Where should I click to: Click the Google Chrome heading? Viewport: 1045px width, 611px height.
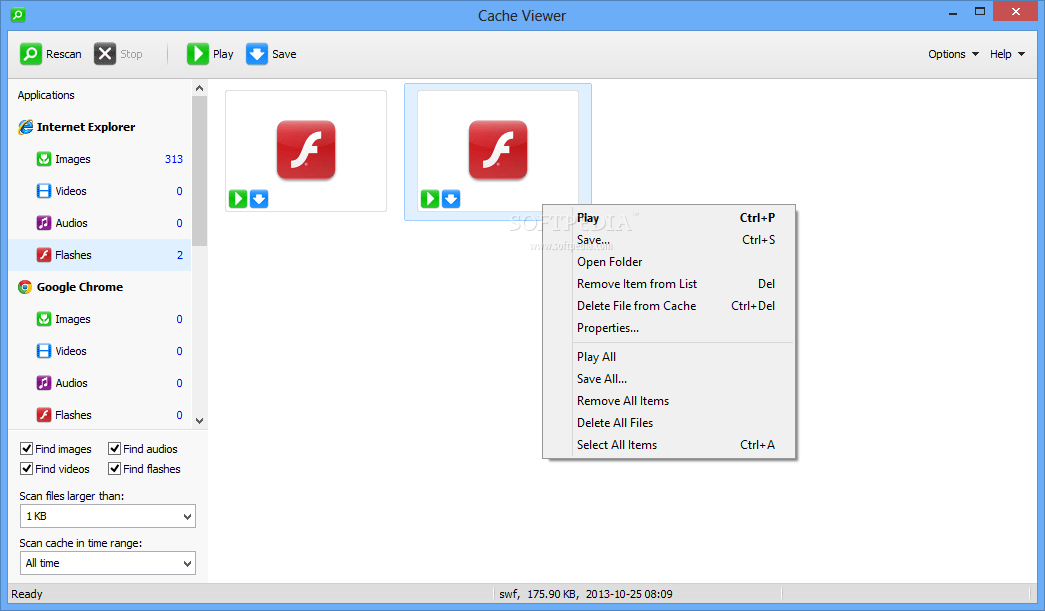click(x=80, y=287)
